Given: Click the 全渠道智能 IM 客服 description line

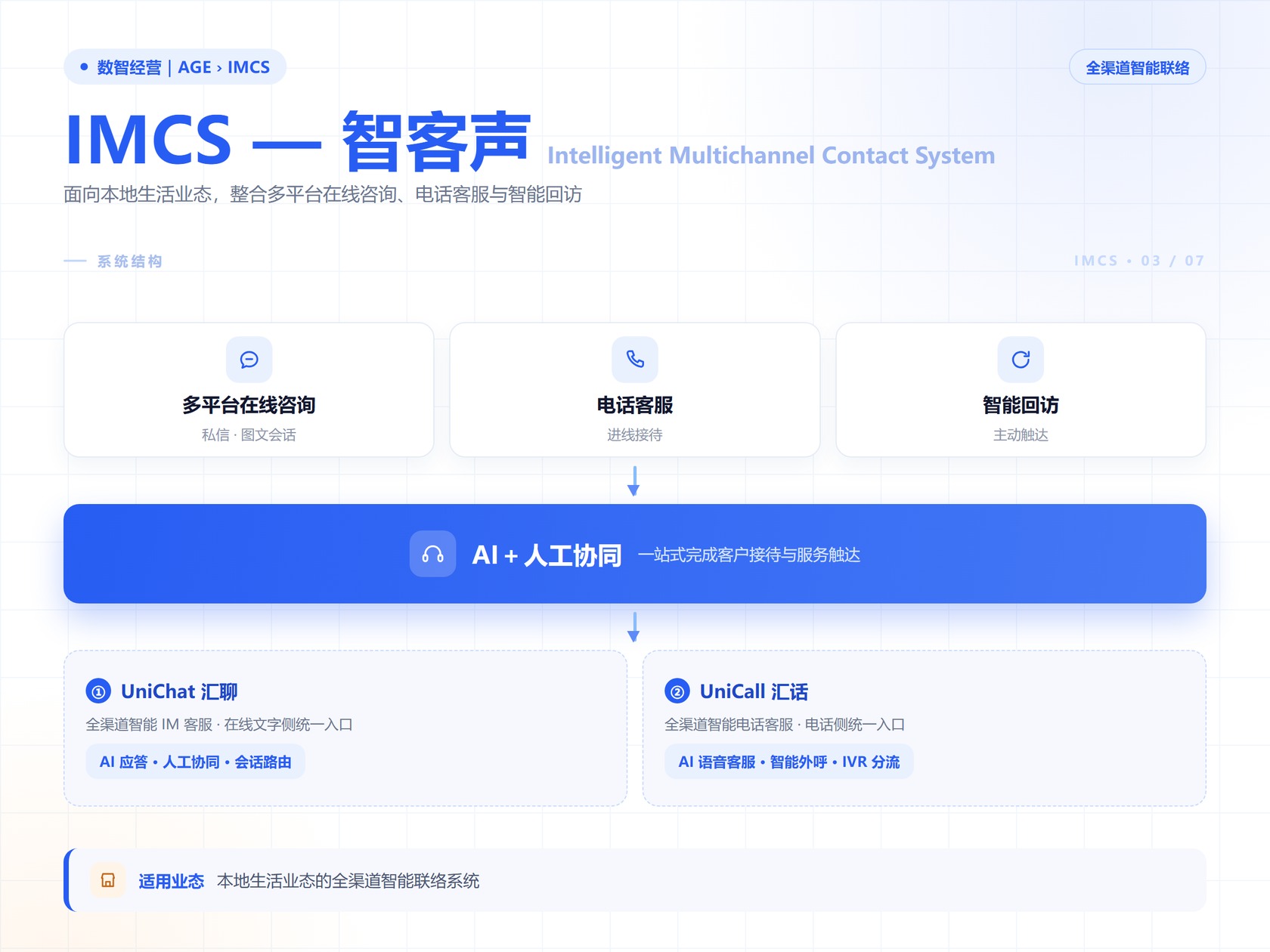Looking at the screenshot, I should point(219,725).
